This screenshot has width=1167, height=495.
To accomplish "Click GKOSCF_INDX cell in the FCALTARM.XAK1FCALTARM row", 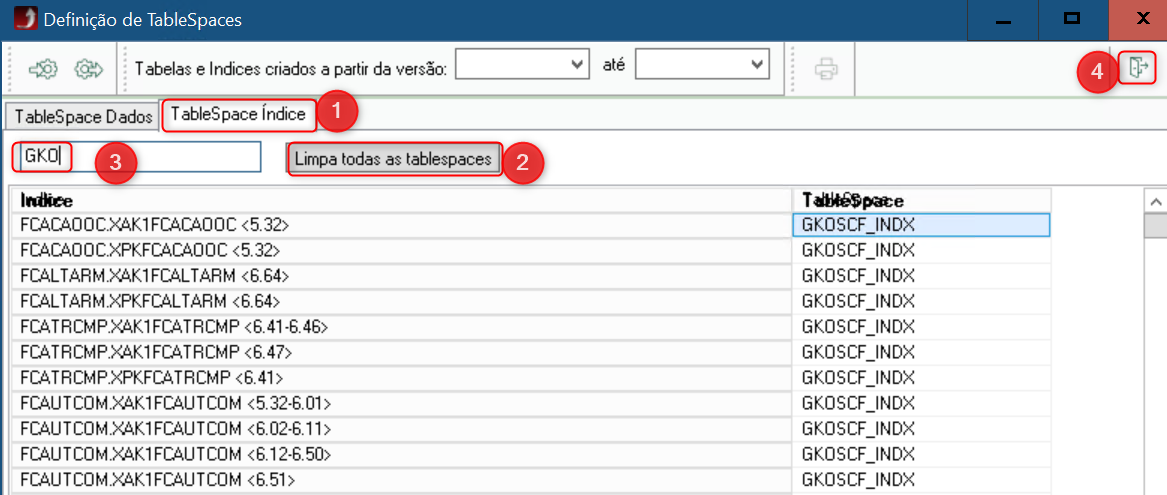I will 921,275.
